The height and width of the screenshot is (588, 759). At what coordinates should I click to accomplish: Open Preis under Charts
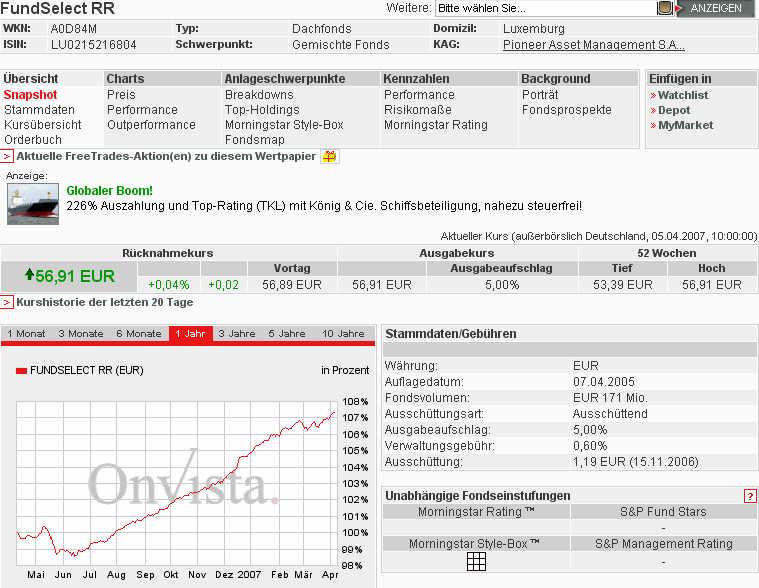[121, 95]
